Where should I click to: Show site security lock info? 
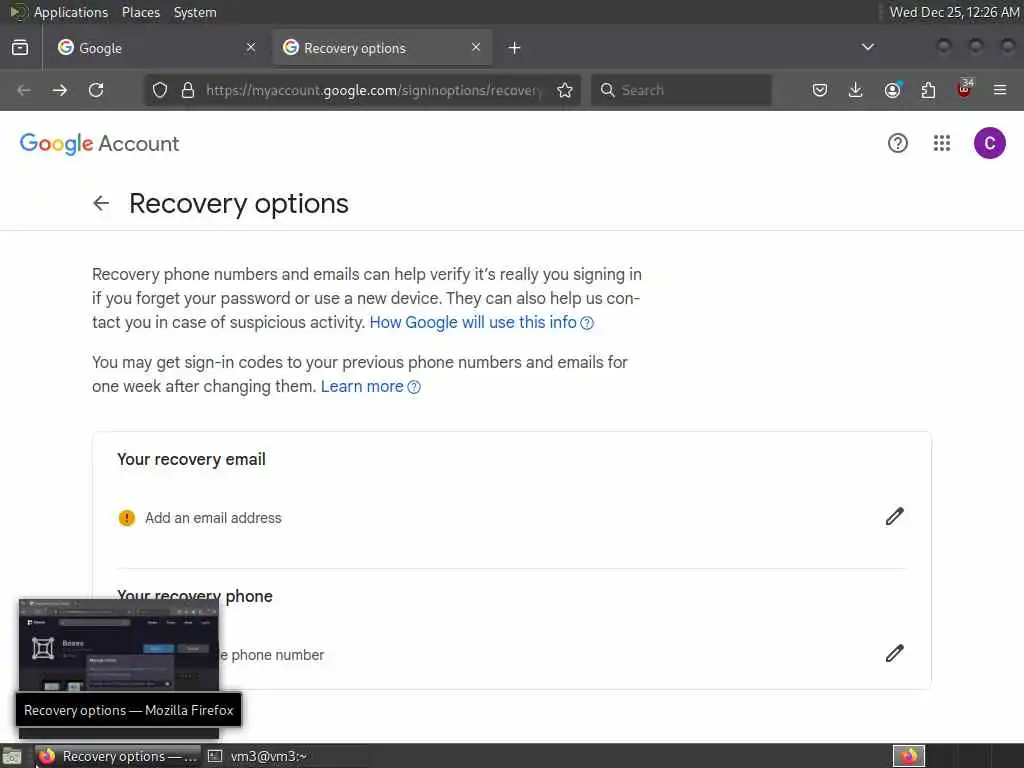[x=188, y=90]
